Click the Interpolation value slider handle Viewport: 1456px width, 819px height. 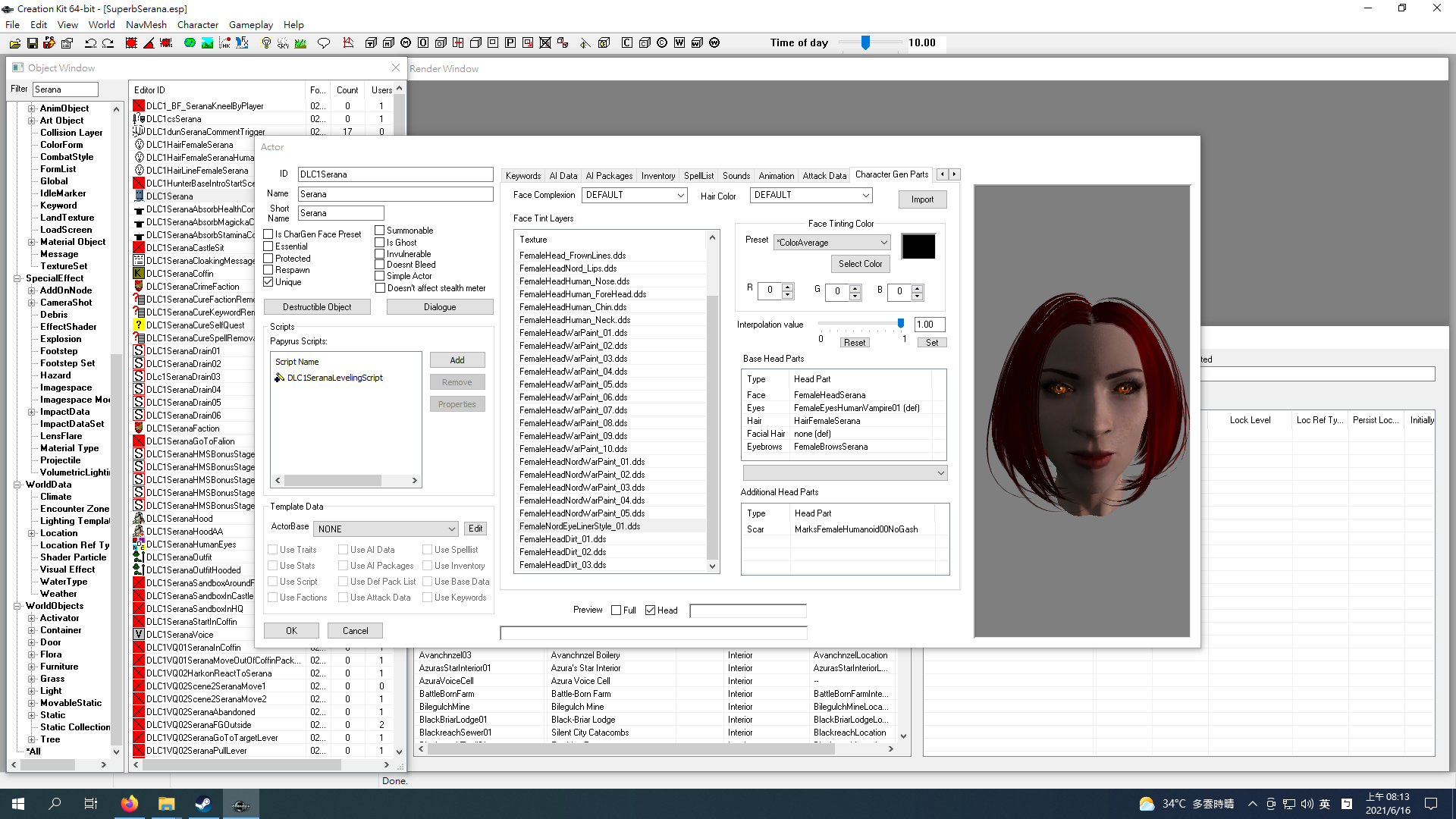tap(901, 324)
